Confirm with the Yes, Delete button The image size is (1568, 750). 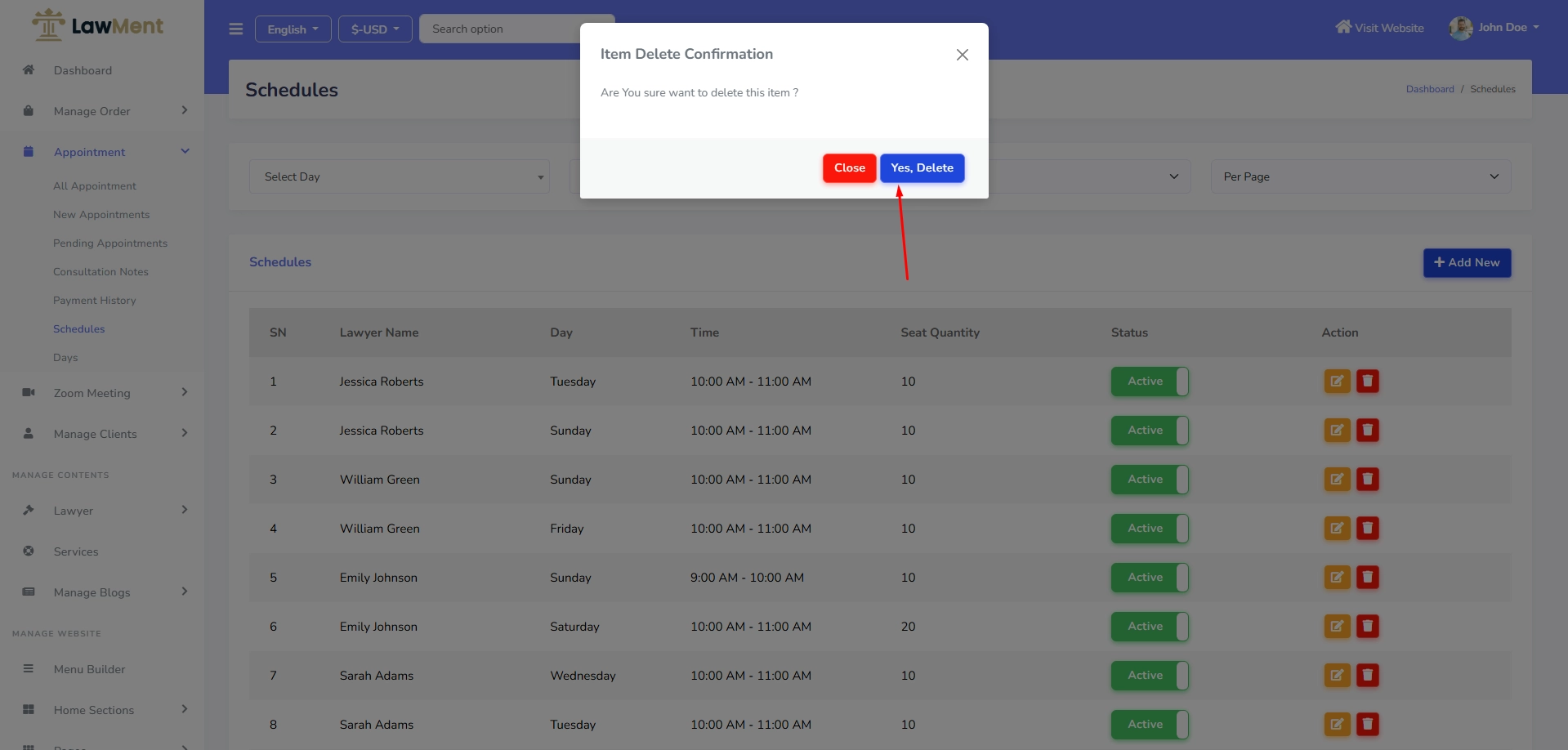[922, 167]
